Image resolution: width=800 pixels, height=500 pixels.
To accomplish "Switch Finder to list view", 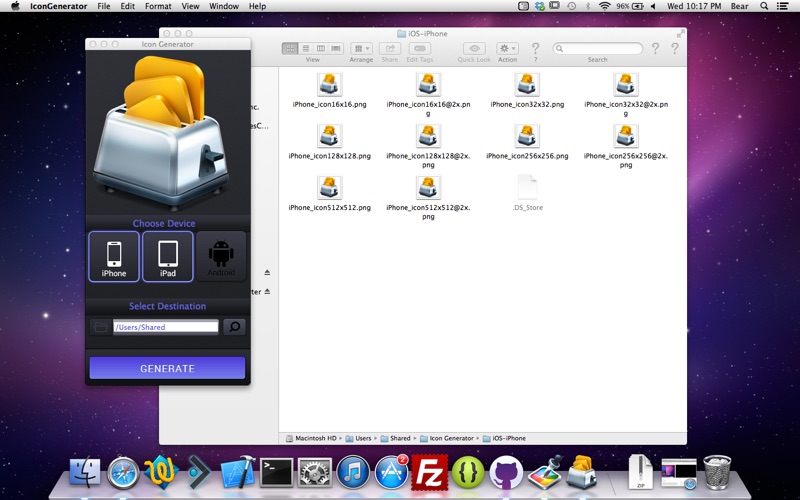I will click(x=305, y=48).
